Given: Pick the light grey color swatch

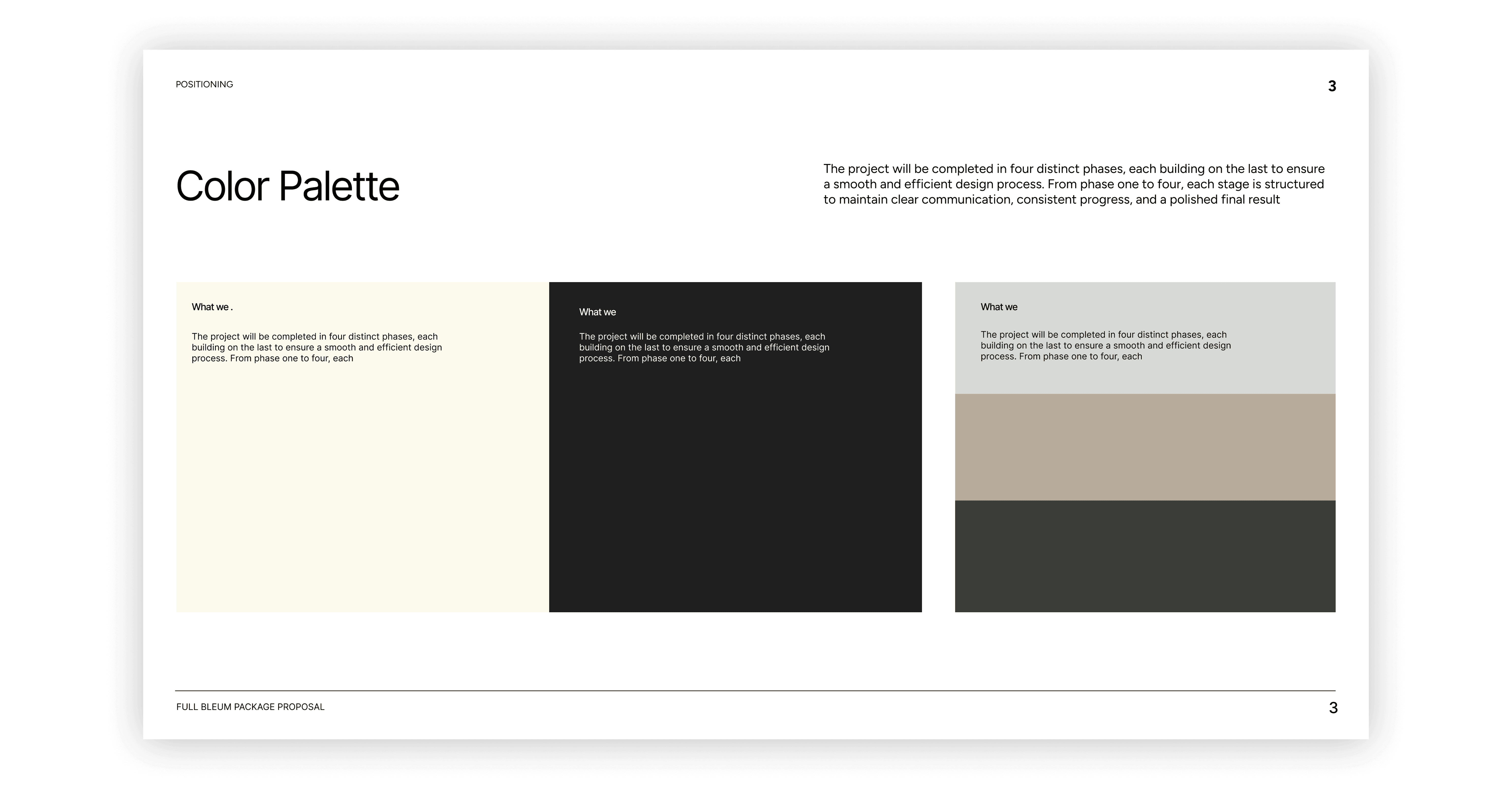Looking at the screenshot, I should coord(1145,338).
